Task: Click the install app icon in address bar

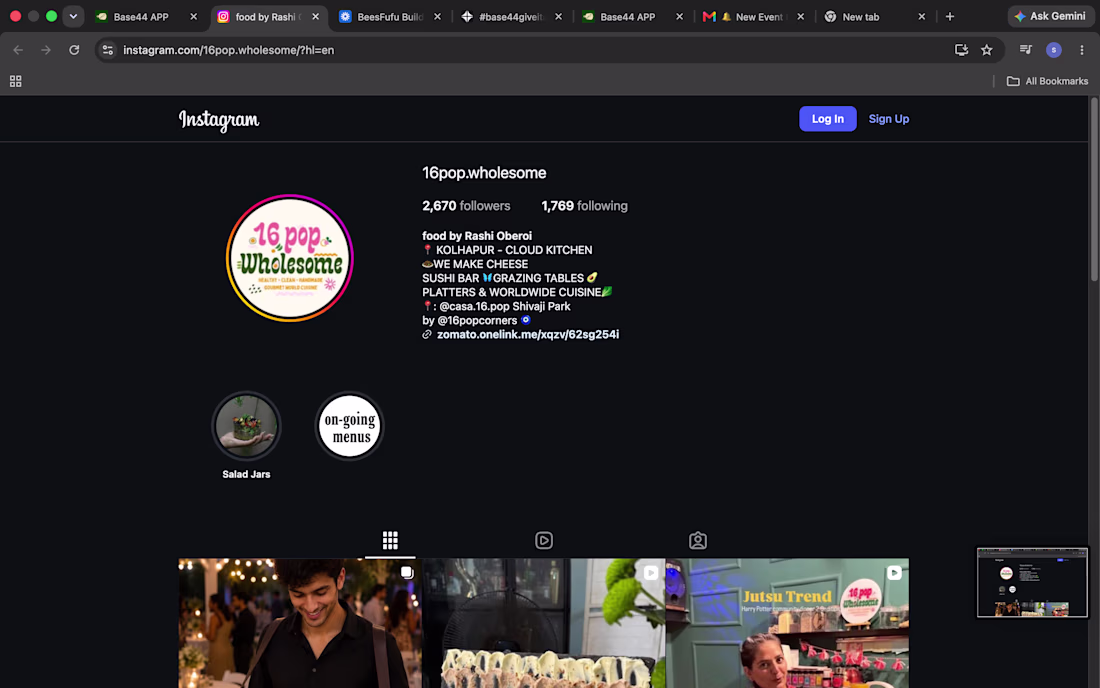Action: pos(961,50)
